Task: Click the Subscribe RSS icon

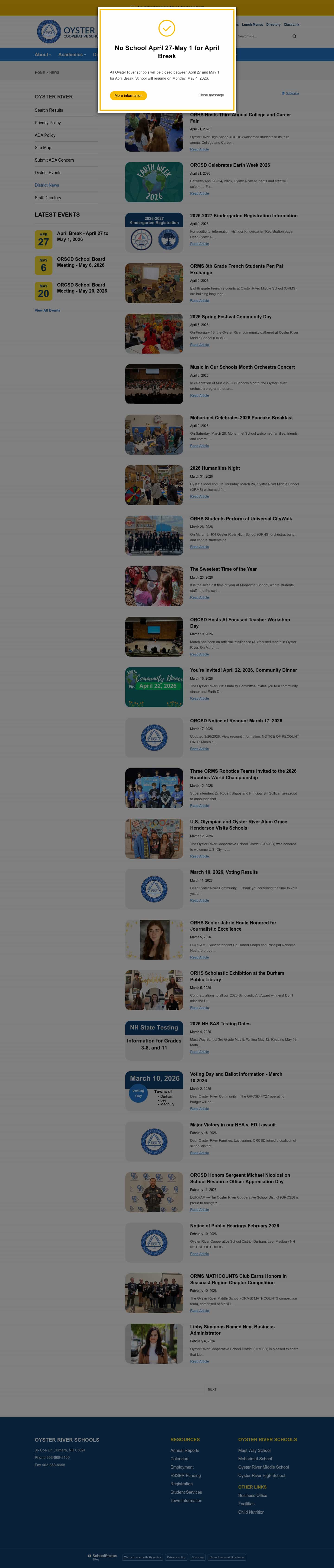Action: click(283, 93)
